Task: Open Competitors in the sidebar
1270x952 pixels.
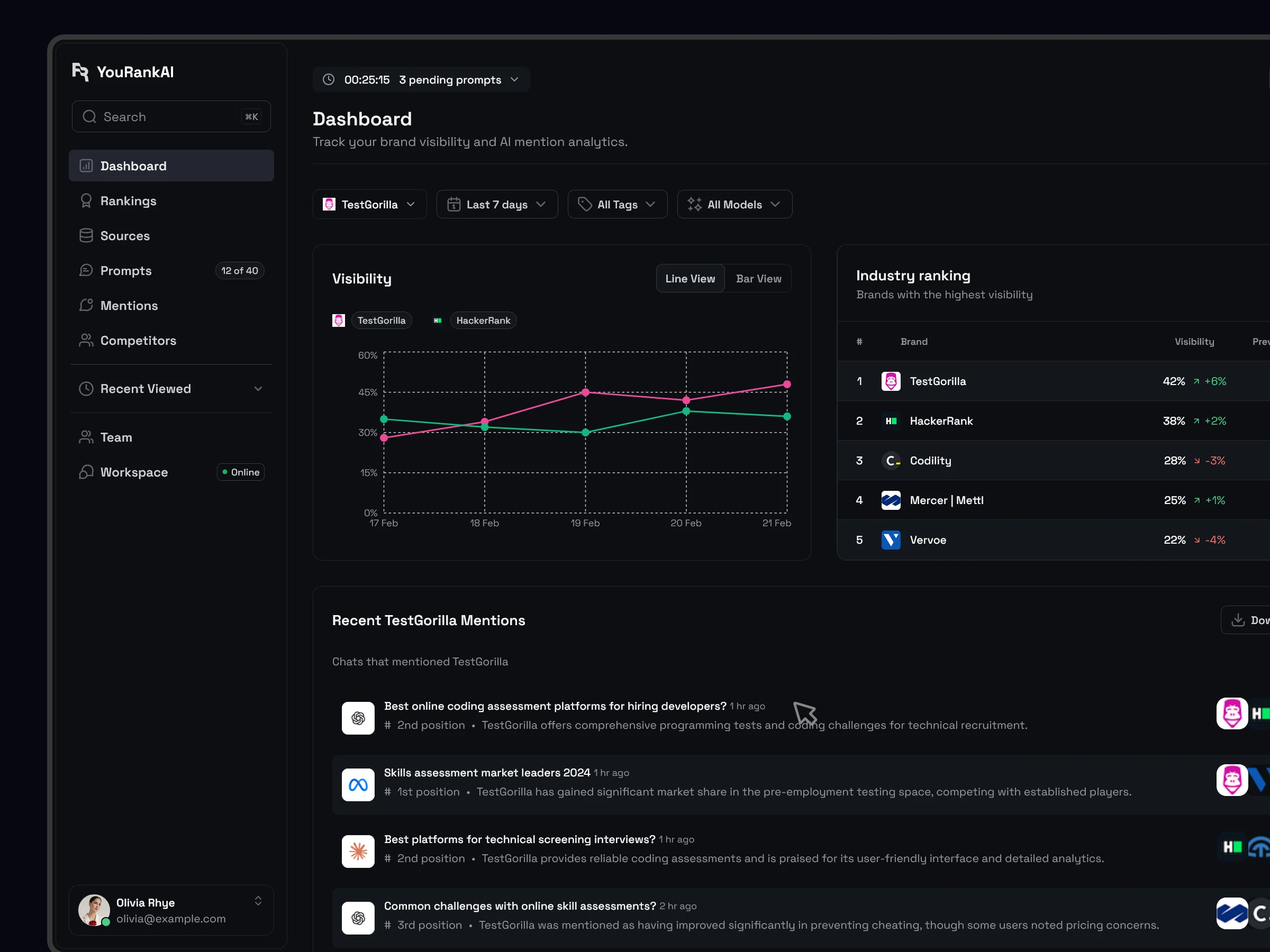Action: coord(138,341)
